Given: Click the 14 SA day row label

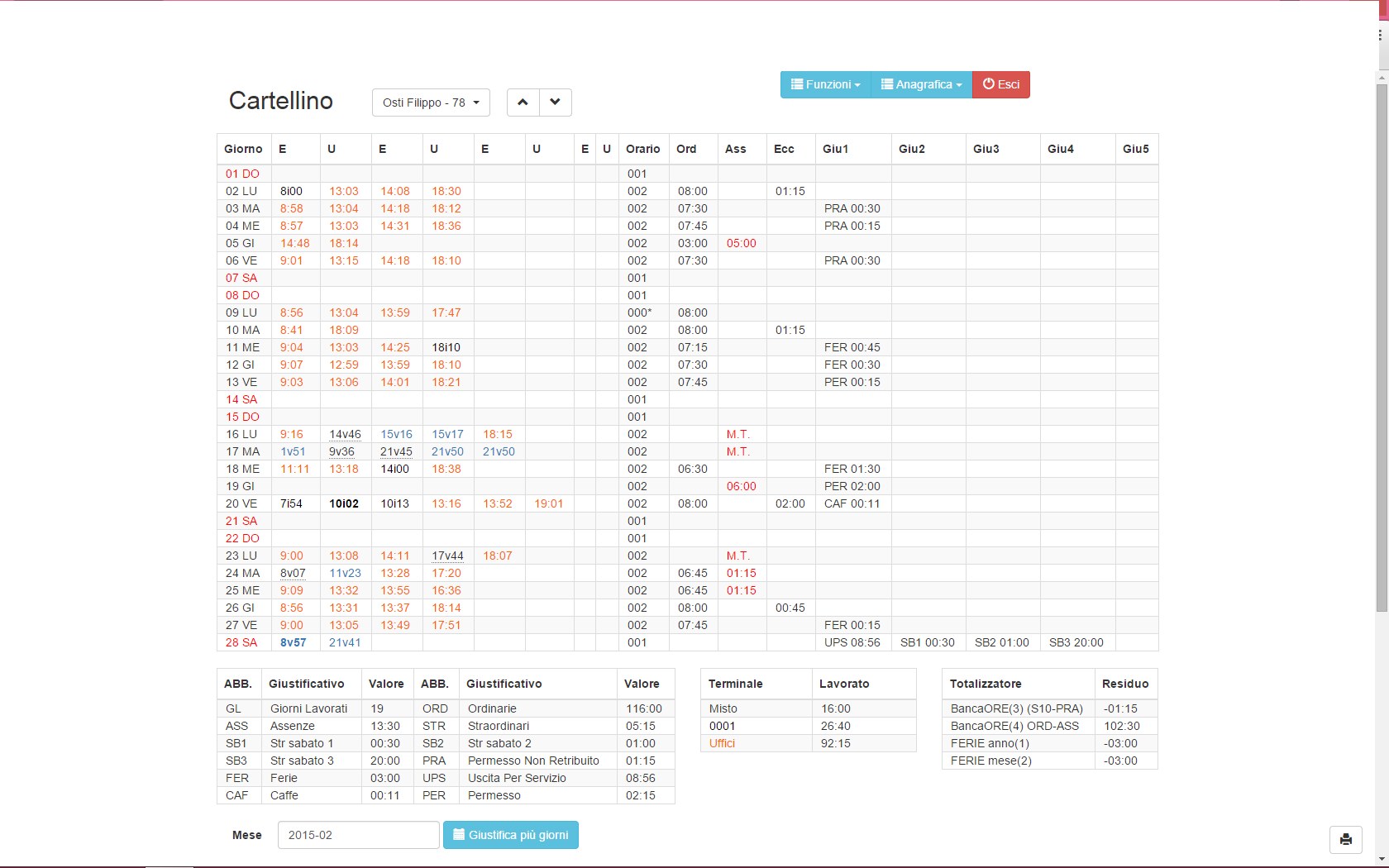Looking at the screenshot, I should pyautogui.click(x=241, y=399).
